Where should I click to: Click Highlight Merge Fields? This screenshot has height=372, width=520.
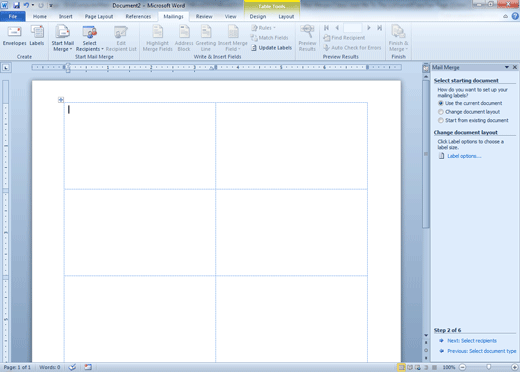pyautogui.click(x=157, y=39)
